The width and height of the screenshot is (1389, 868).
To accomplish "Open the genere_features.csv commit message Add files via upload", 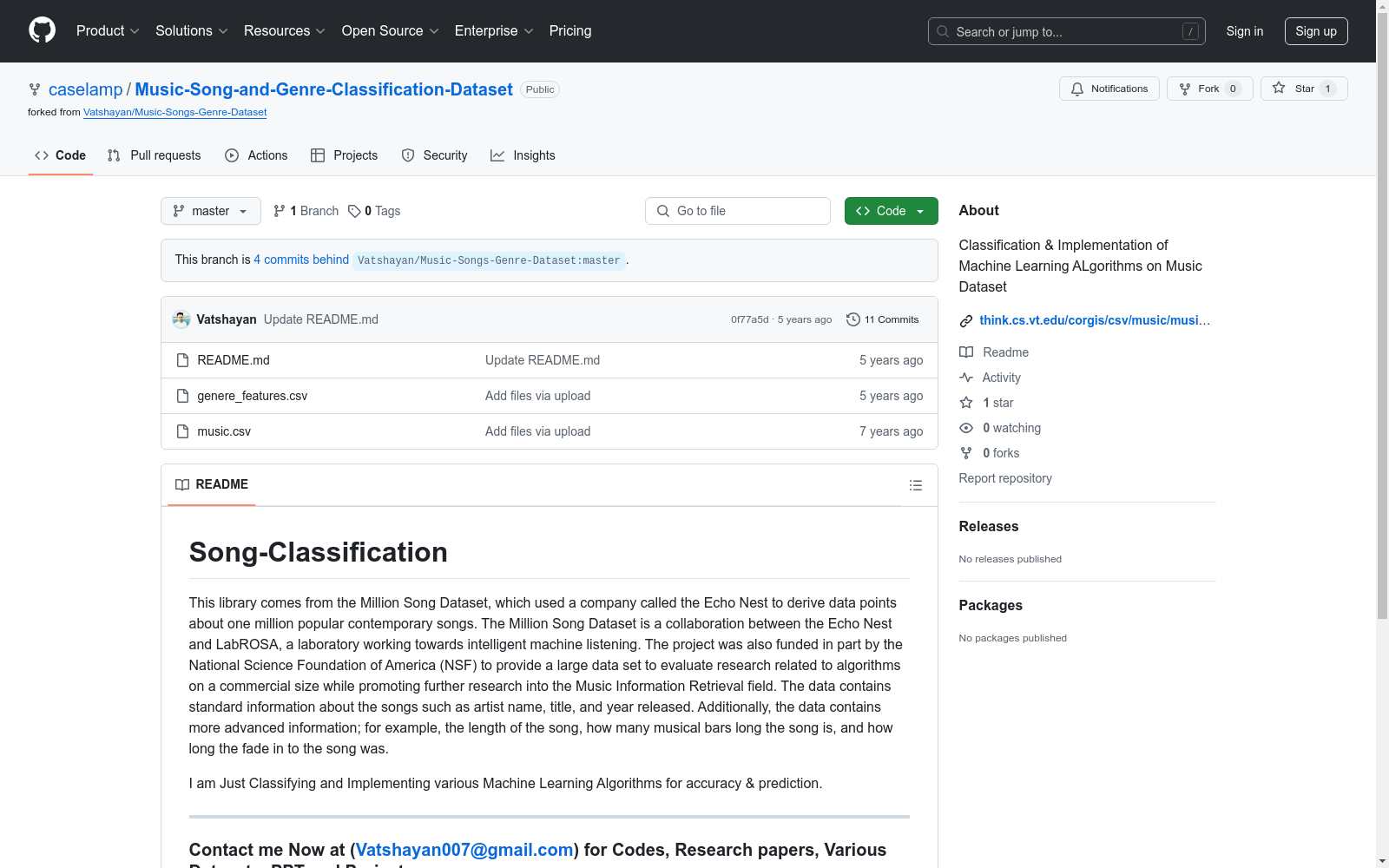I will (x=538, y=396).
